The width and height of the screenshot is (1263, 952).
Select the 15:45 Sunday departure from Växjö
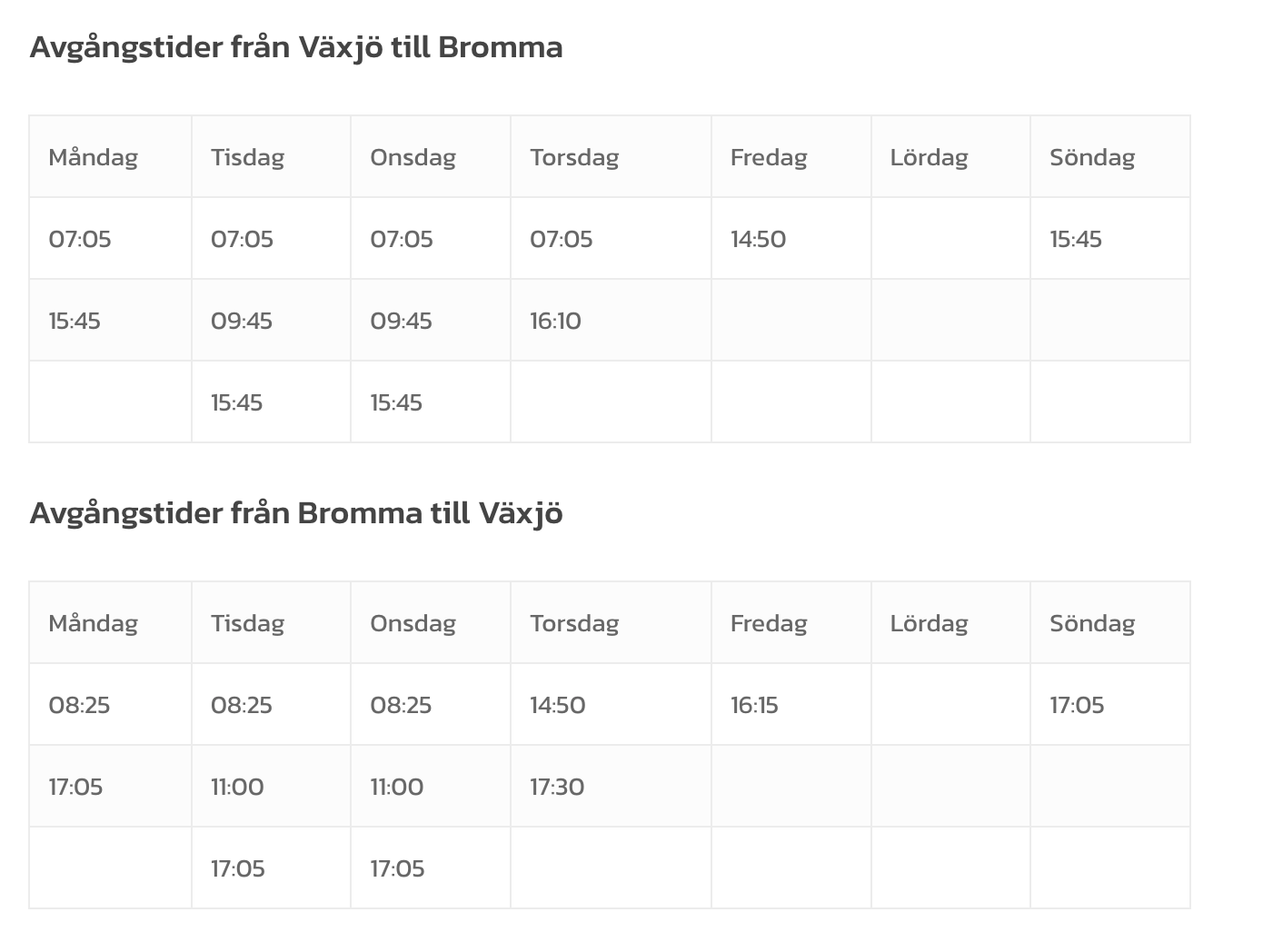1076,239
